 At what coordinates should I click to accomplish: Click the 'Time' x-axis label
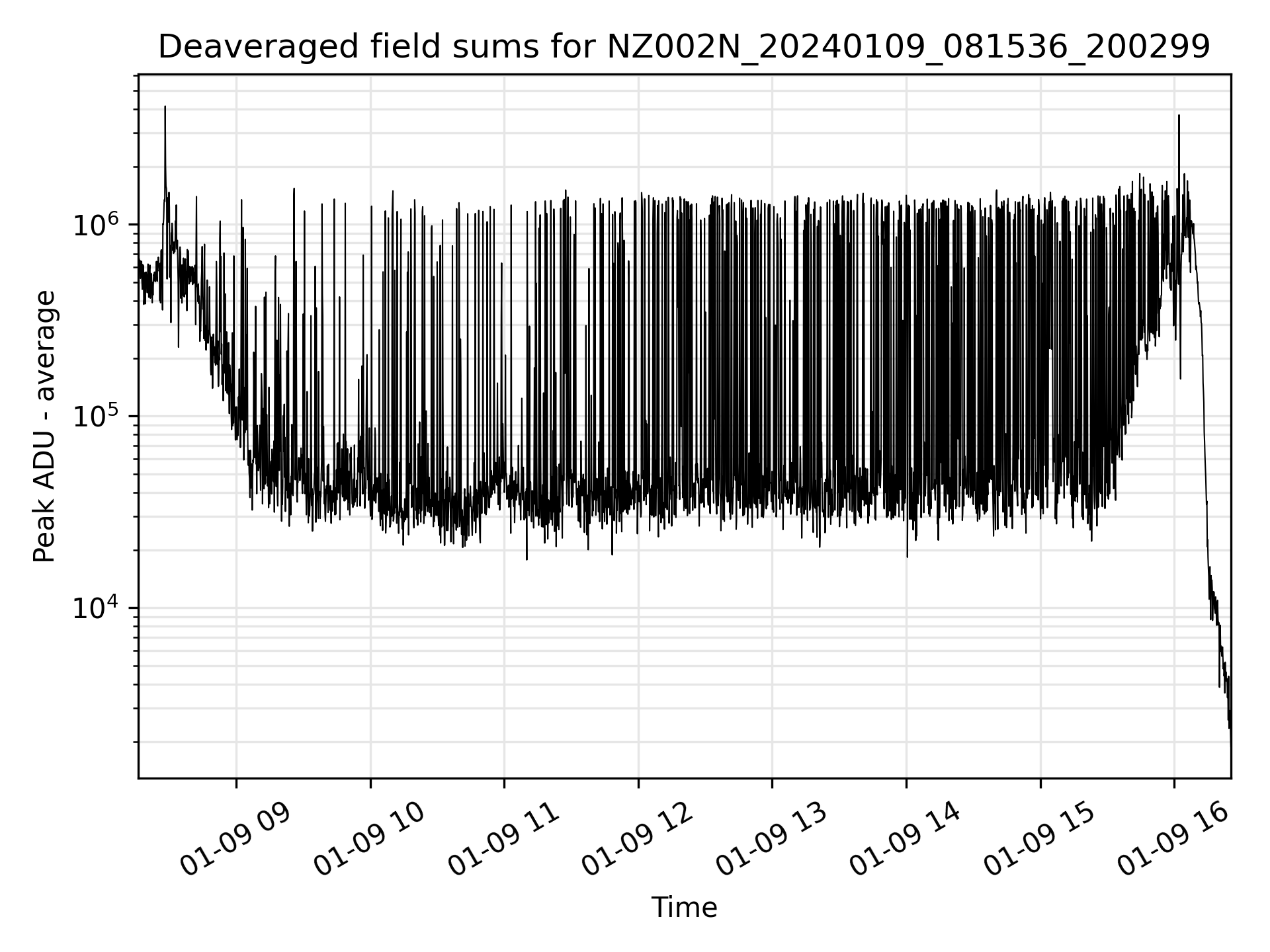pos(684,908)
